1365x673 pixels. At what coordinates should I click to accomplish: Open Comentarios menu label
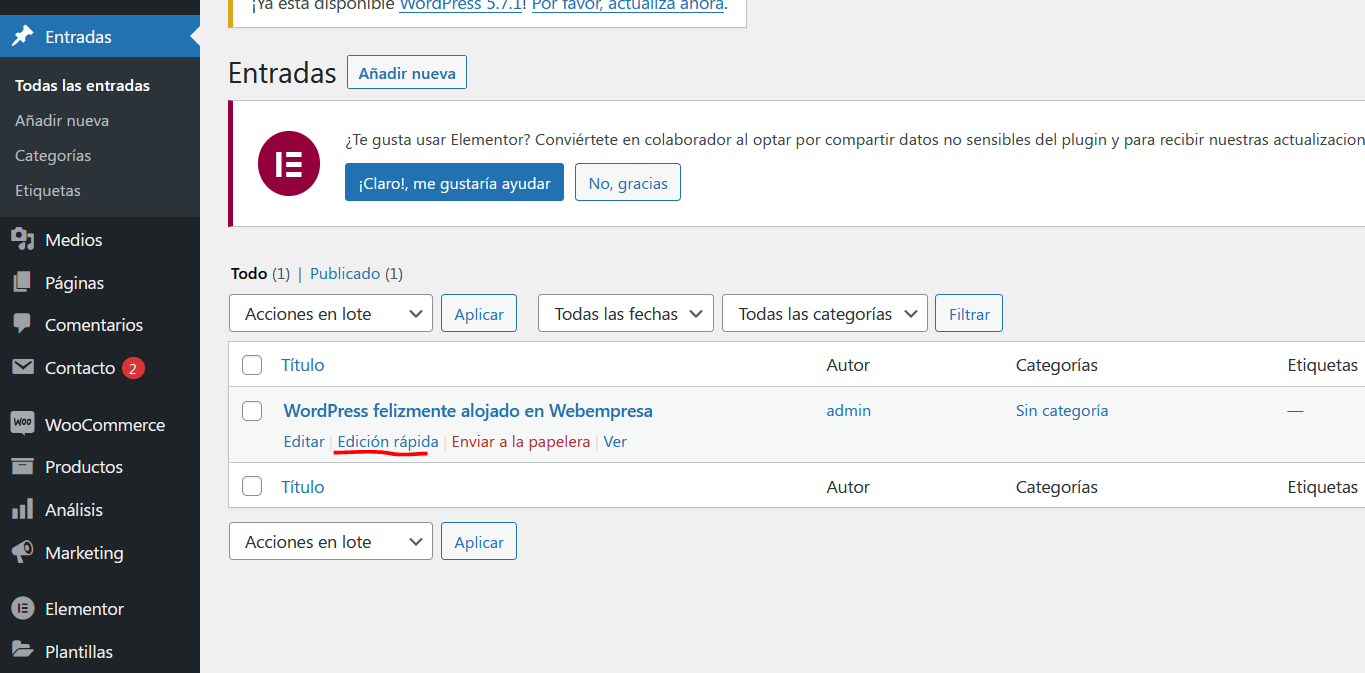tap(94, 325)
